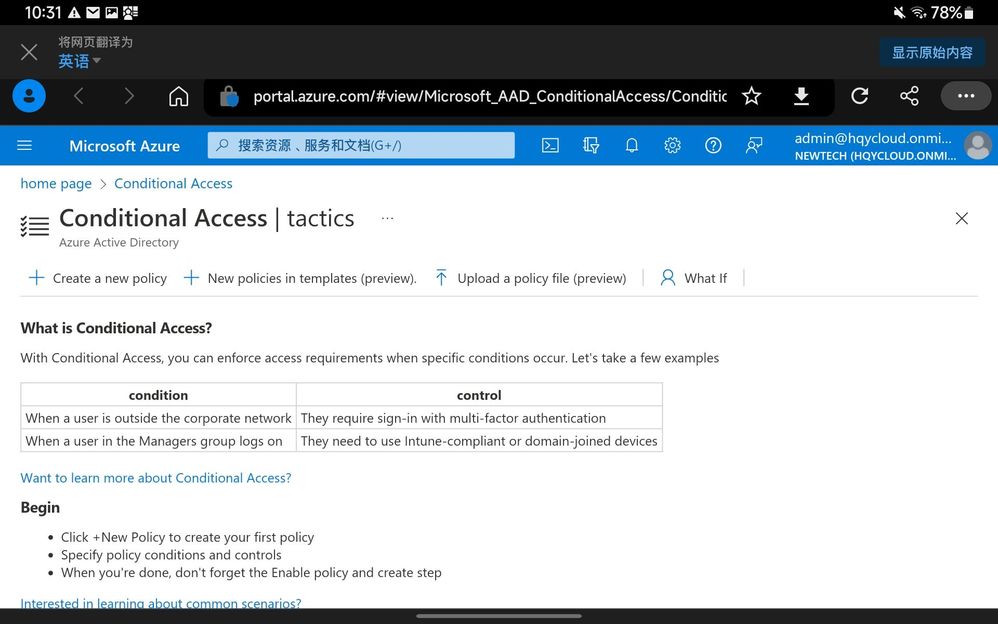Open the Azure portal hamburger menu
The height and width of the screenshot is (624, 998).
click(x=24, y=145)
